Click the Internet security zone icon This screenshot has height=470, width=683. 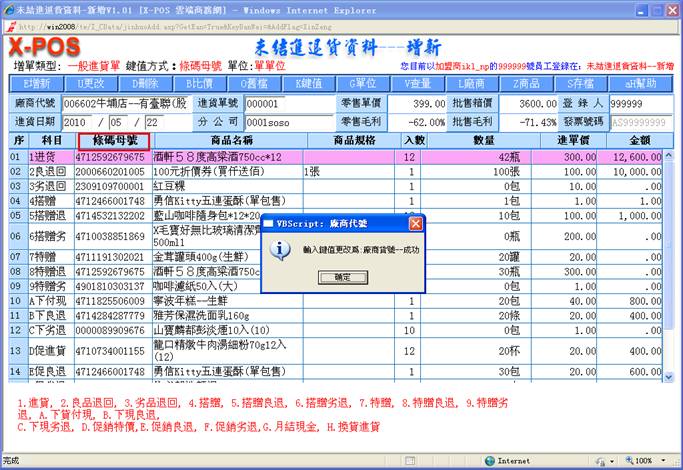[x=489, y=462]
